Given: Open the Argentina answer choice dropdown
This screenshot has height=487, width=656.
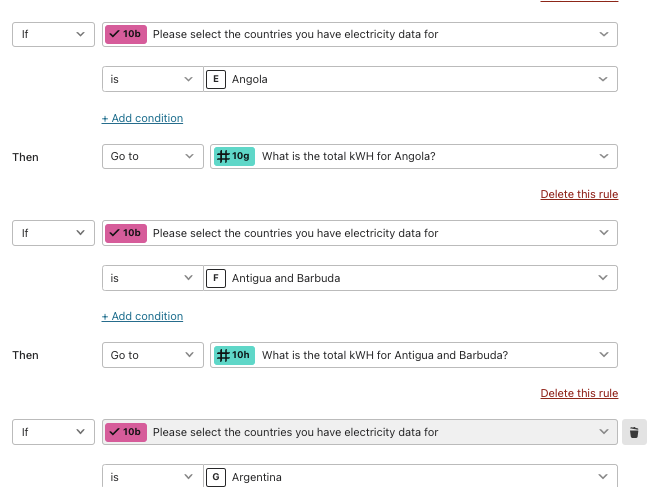Looking at the screenshot, I should click(410, 476).
